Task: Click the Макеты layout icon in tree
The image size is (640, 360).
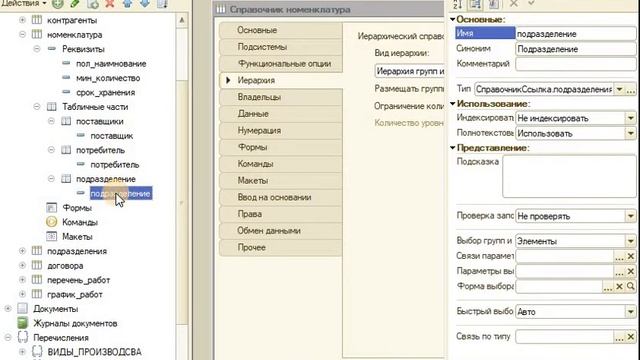Action: pos(51,236)
